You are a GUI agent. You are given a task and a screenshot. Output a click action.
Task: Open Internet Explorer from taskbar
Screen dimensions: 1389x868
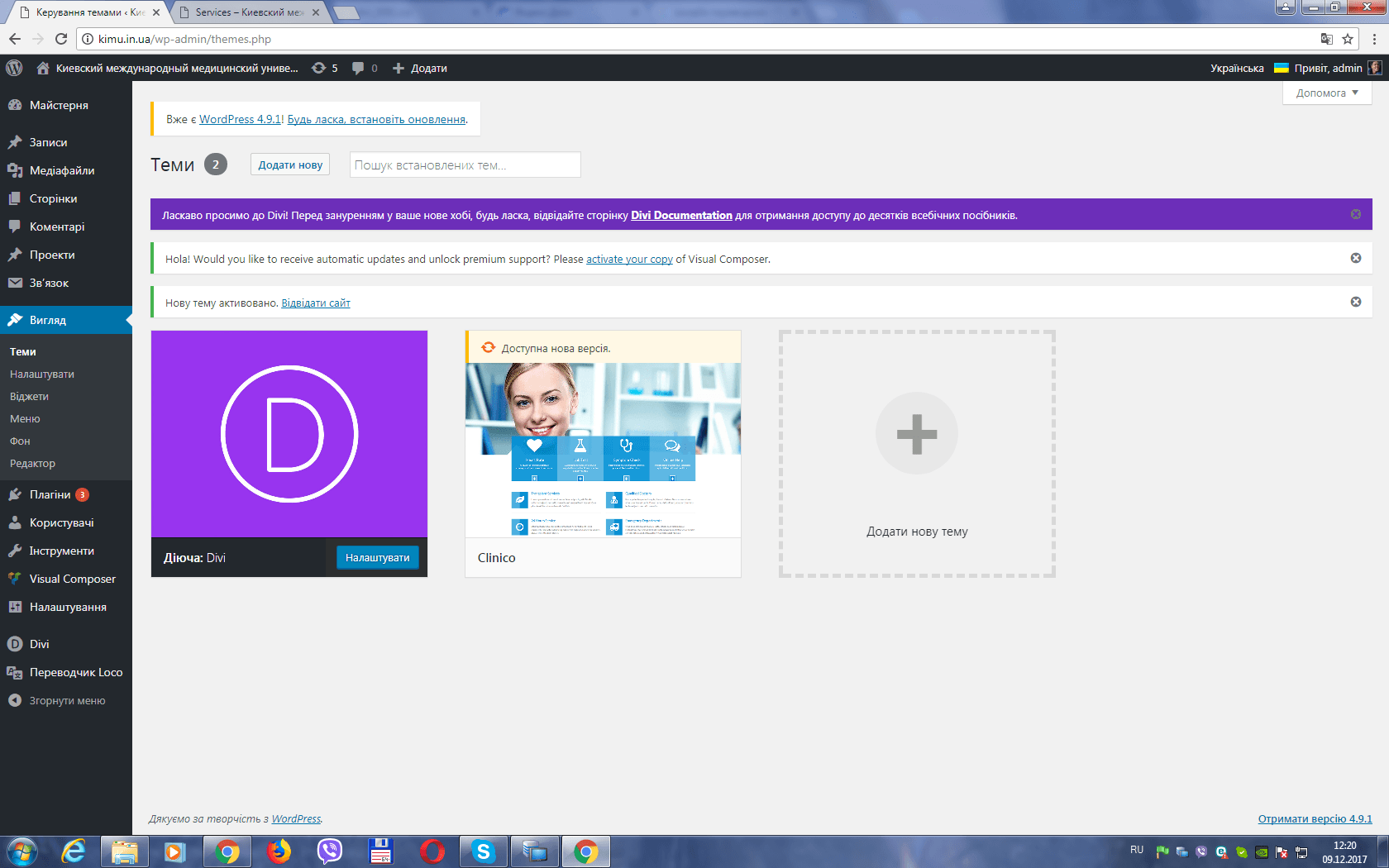(x=74, y=851)
